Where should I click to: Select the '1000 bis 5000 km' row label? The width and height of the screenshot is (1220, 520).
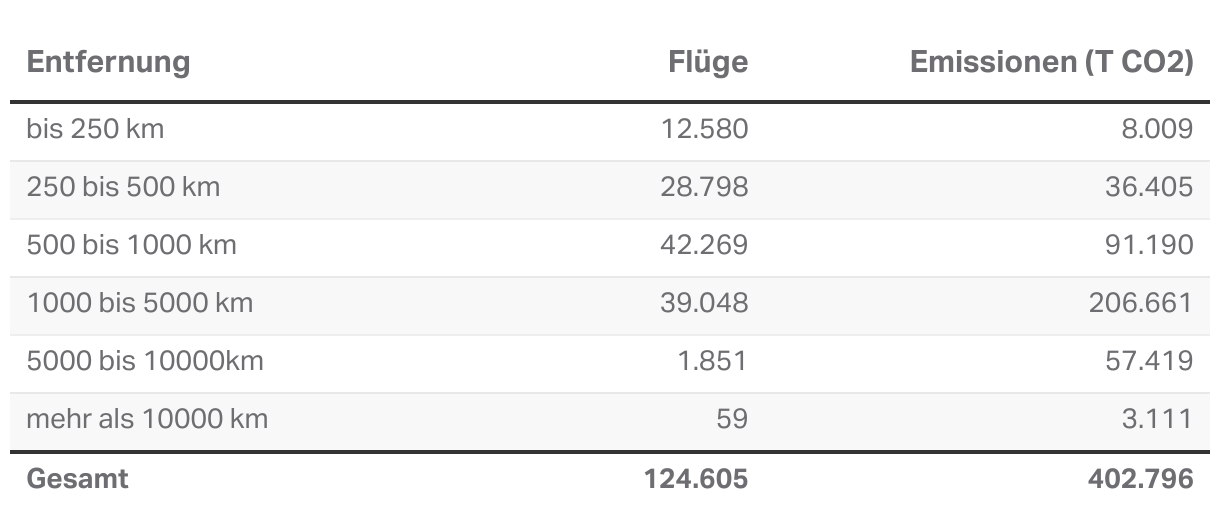pos(140,303)
